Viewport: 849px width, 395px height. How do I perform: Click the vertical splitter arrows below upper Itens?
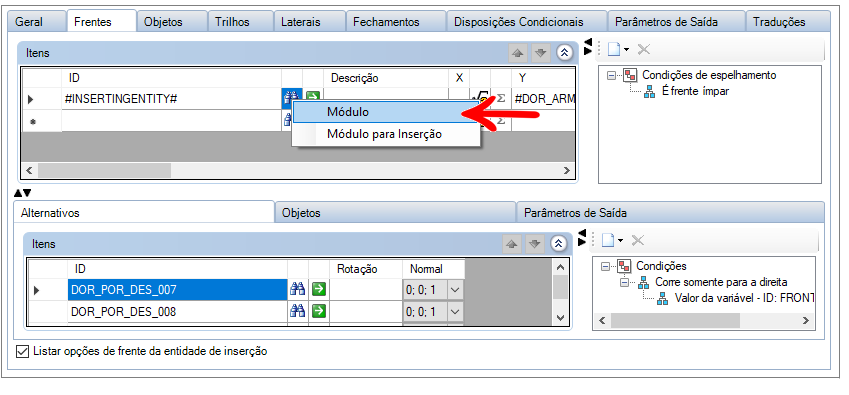22,193
